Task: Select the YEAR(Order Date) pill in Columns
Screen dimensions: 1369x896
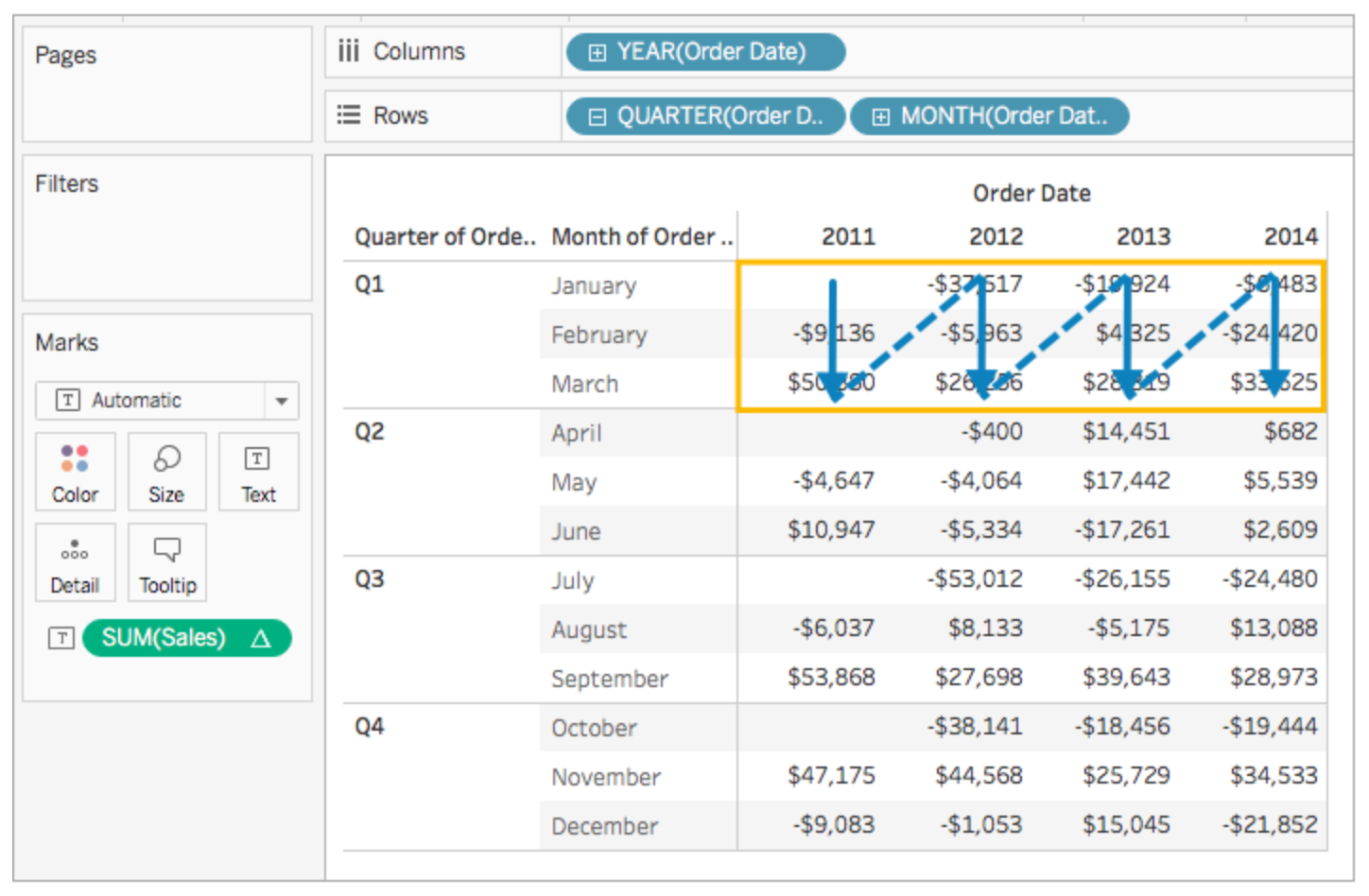Action: click(x=705, y=52)
